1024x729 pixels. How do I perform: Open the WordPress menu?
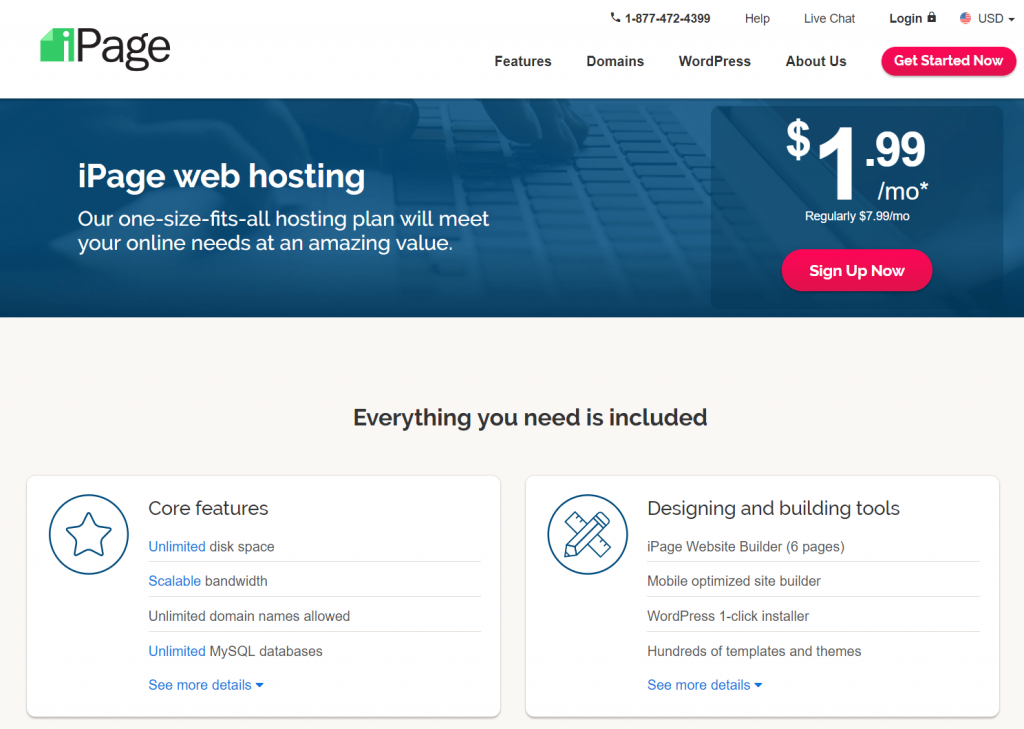[x=714, y=61]
